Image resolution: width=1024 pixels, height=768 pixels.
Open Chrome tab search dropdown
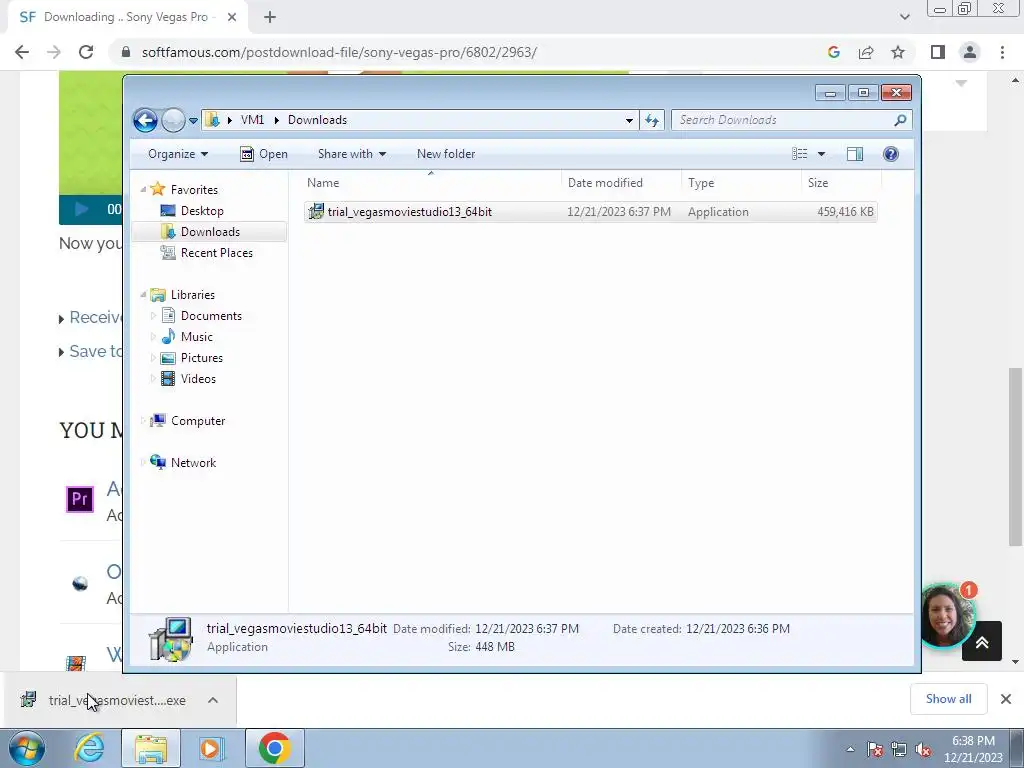point(904,18)
